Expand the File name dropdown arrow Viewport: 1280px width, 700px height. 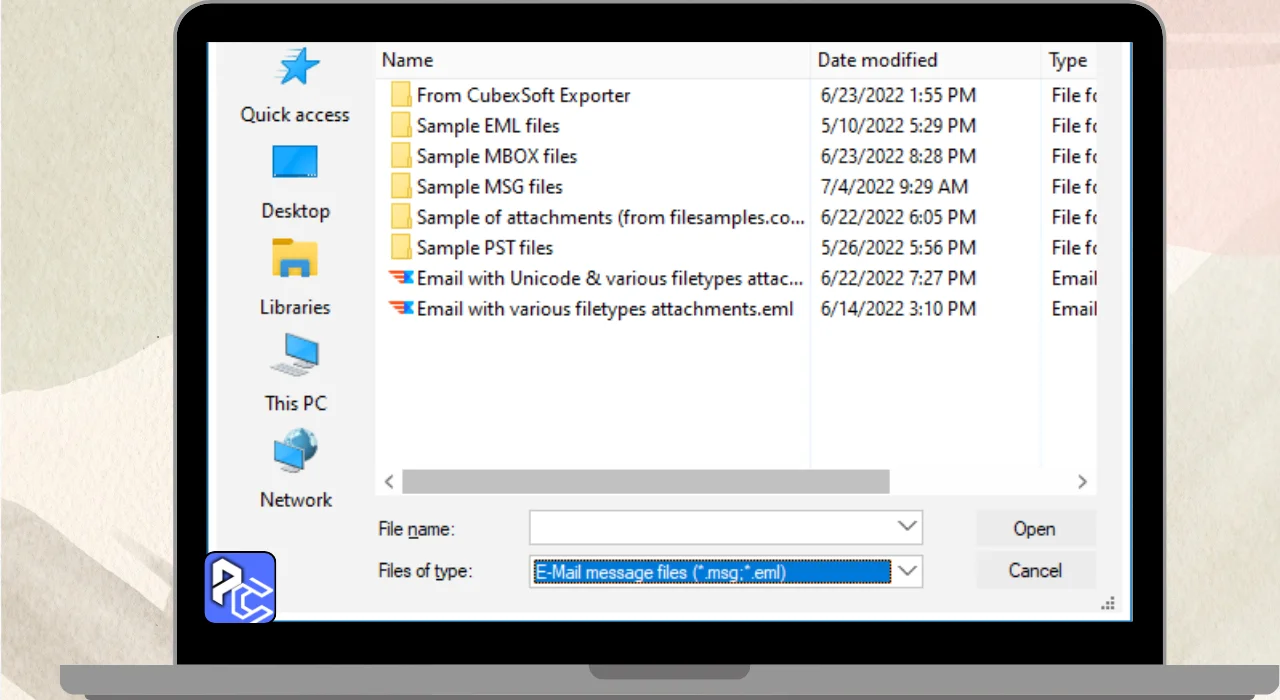(907, 527)
